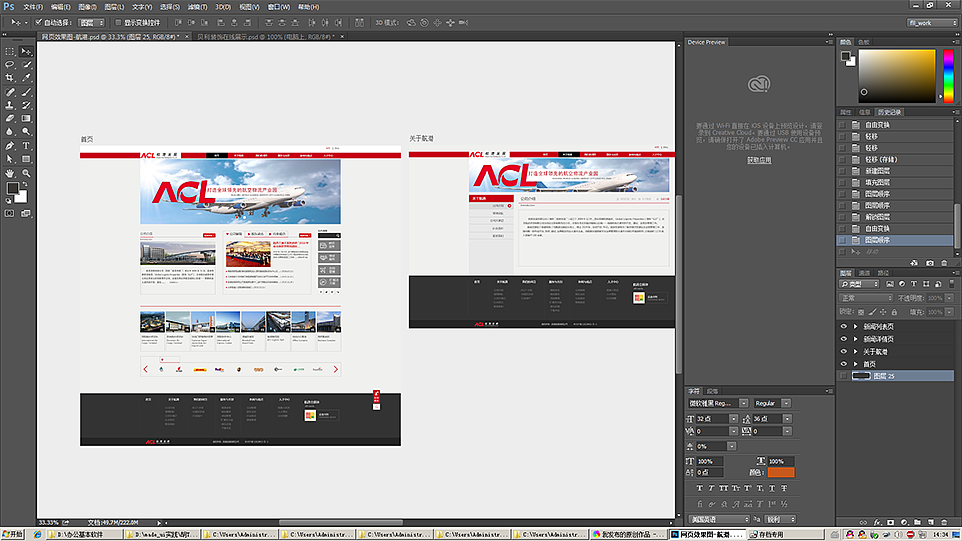Open the 存档专用 taskbar window

pyautogui.click(x=783, y=535)
